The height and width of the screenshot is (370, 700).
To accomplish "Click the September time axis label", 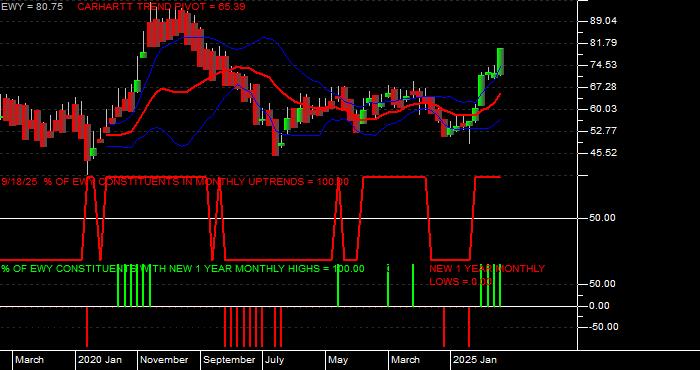I will tap(229, 360).
